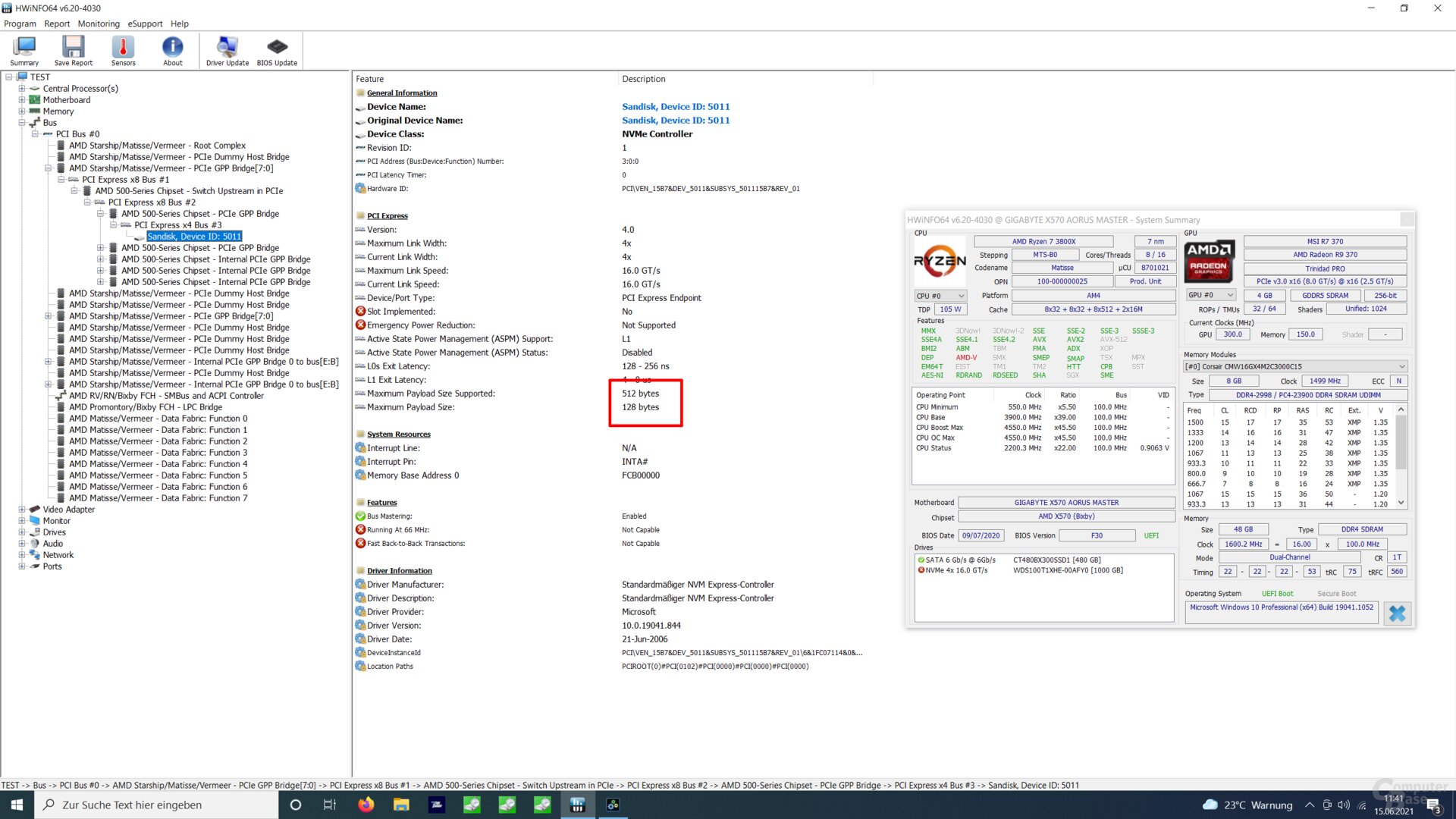Open the Help menu
This screenshot has height=819, width=1456.
(x=180, y=24)
